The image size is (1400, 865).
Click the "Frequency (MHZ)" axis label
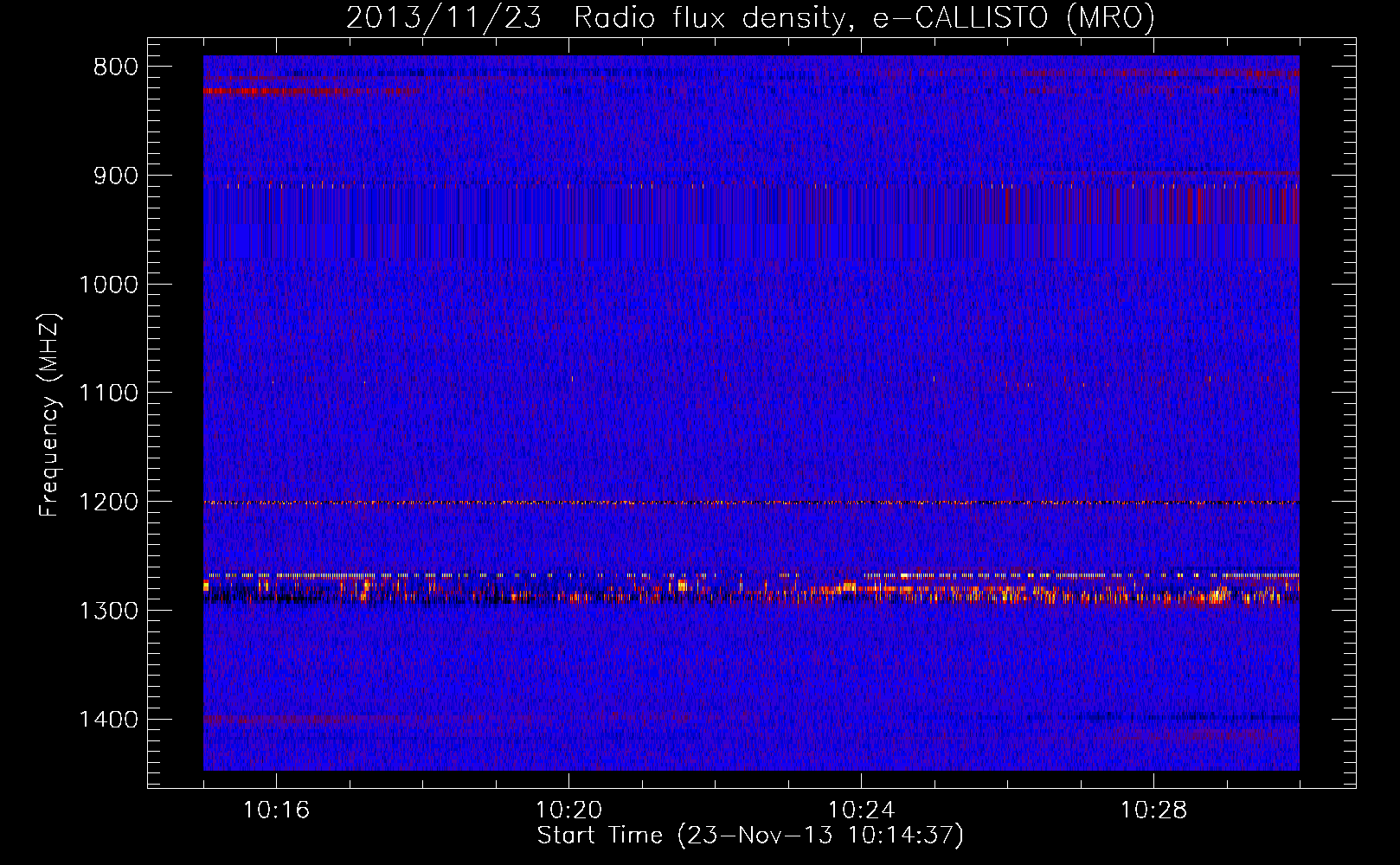48,415
